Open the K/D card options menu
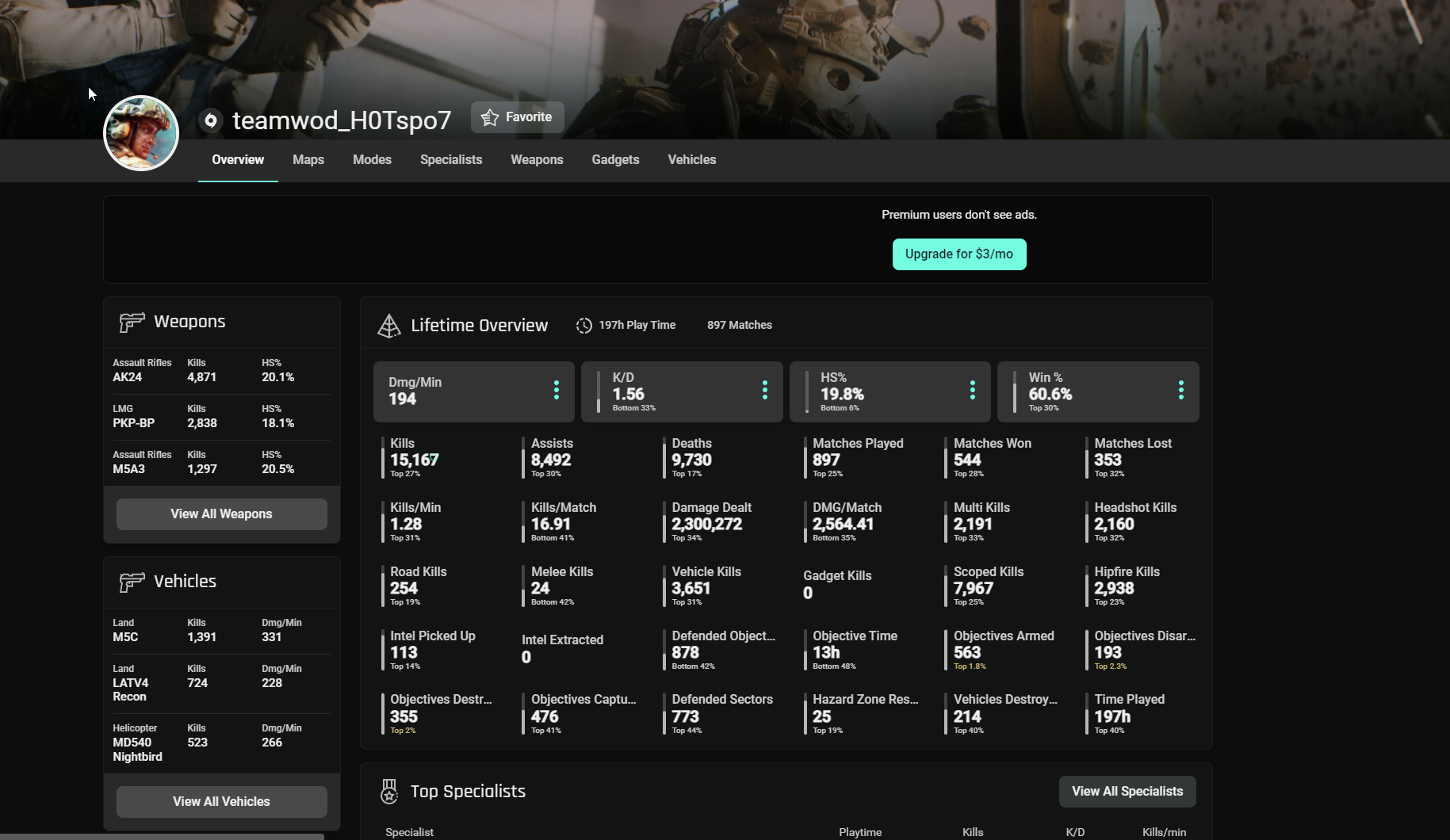Screen dimensions: 1450x840 pos(764,390)
